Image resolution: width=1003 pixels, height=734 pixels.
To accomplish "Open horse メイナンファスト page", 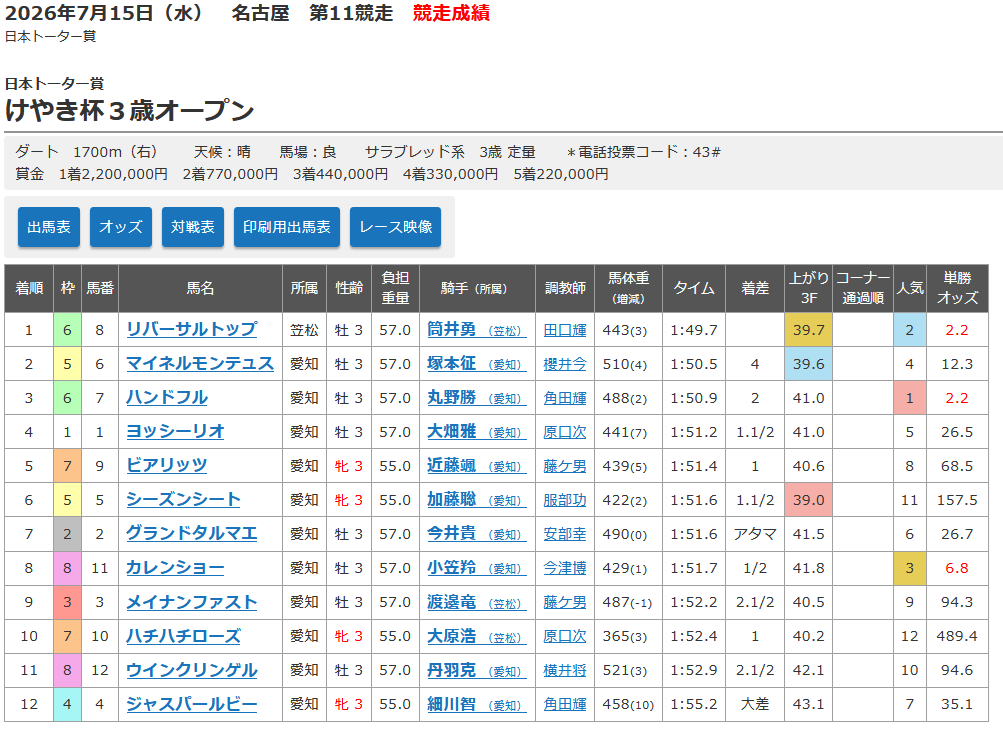I will 191,602.
